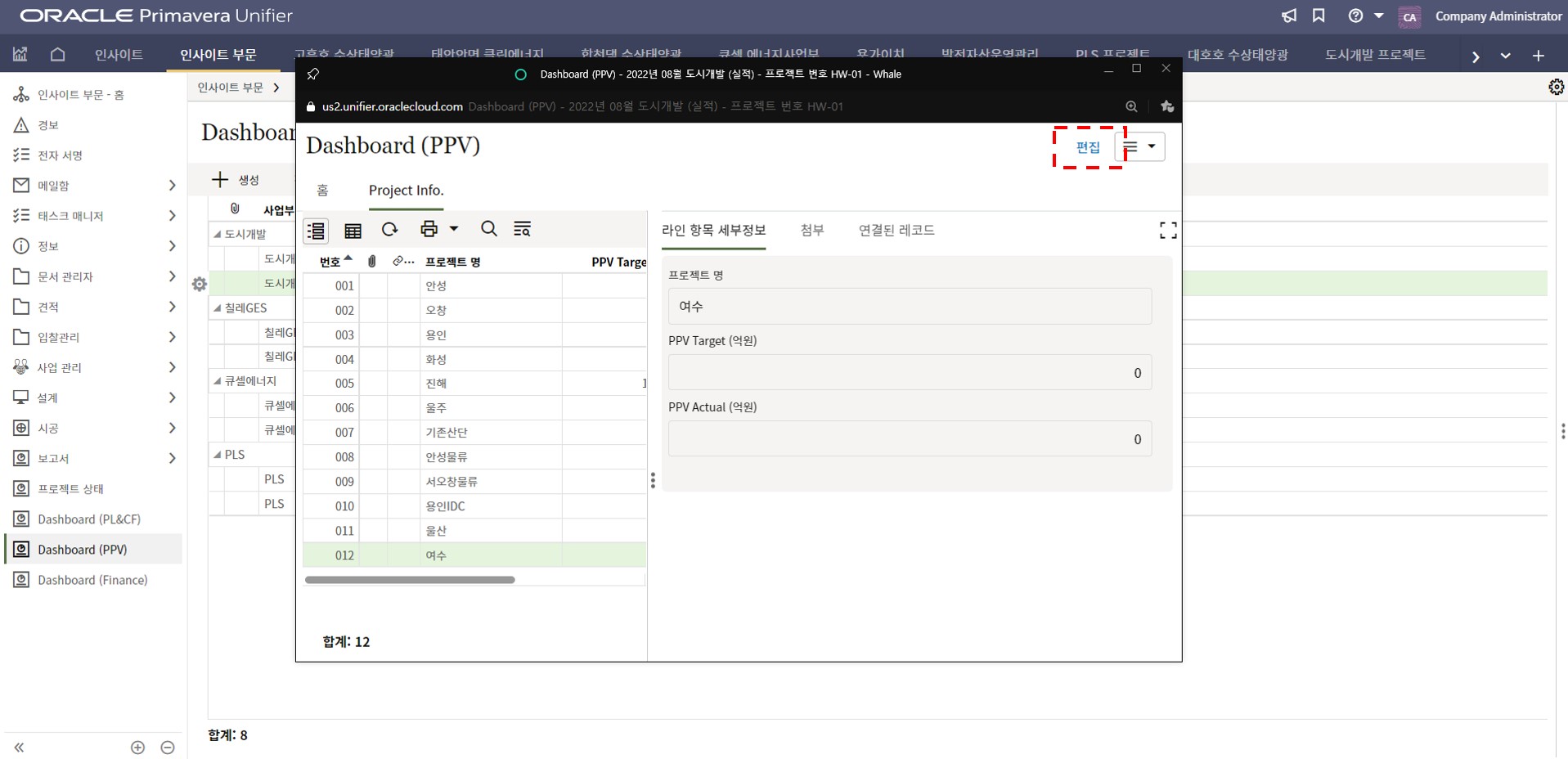This screenshot has height=759, width=1568.
Task: Switch to grid table view icon
Action: coord(353,231)
